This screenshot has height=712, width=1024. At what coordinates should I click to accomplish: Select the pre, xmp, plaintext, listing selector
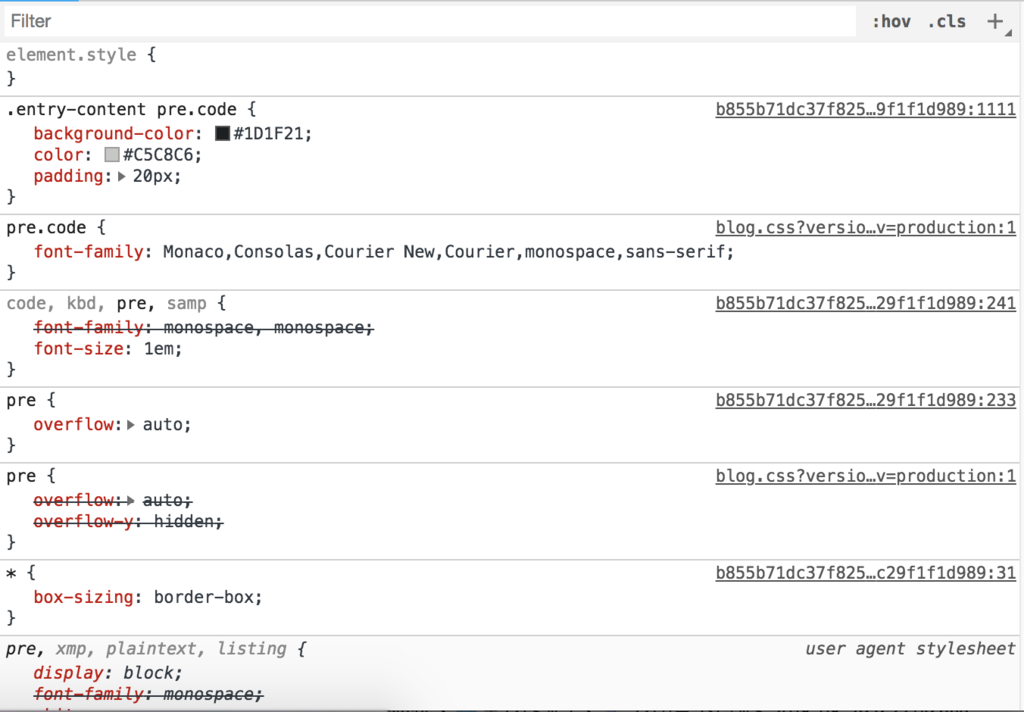tap(146, 649)
